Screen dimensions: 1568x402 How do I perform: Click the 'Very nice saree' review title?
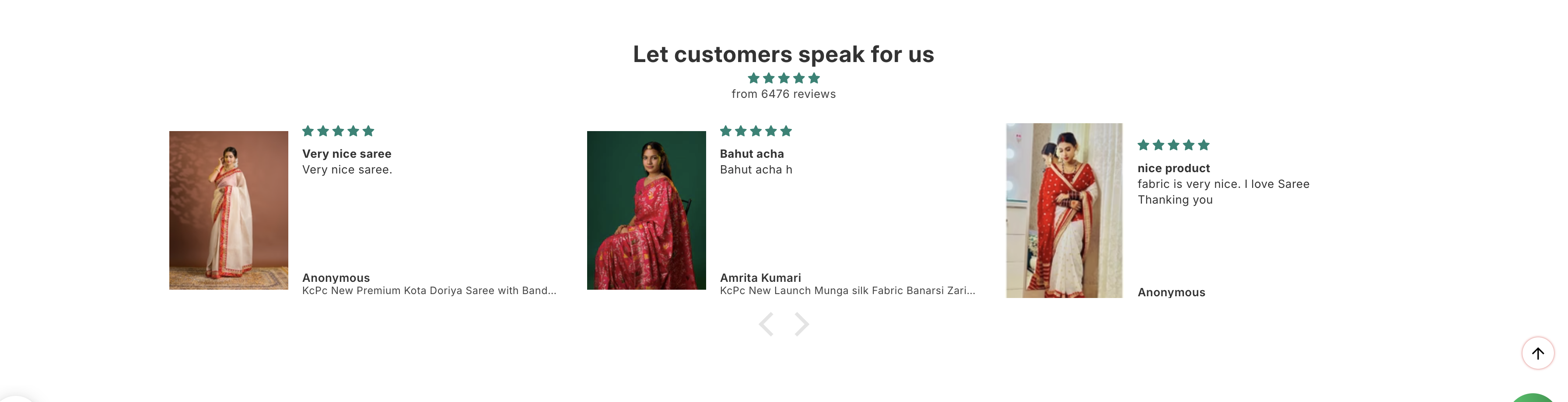347,154
